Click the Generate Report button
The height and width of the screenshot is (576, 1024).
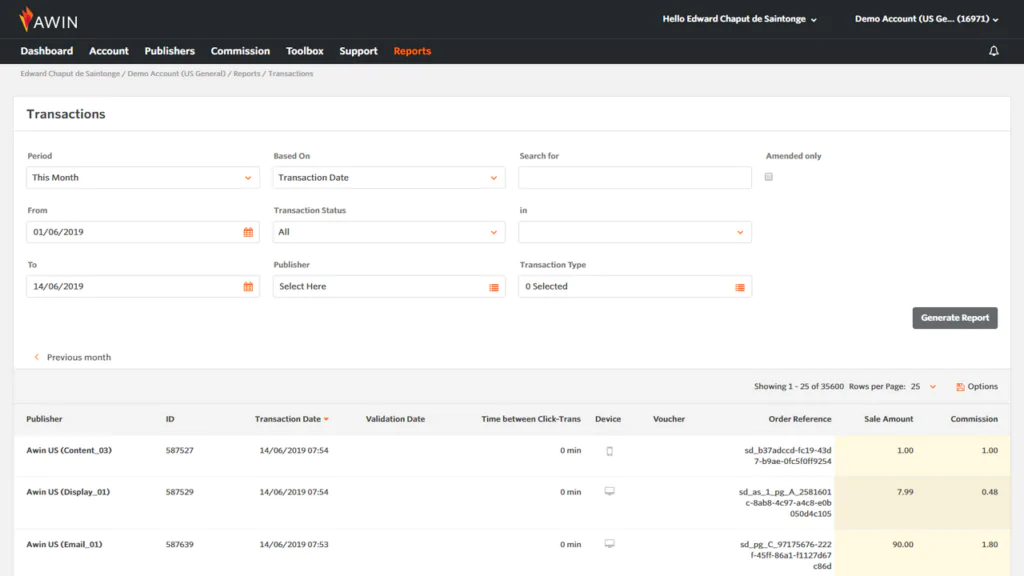tap(955, 318)
